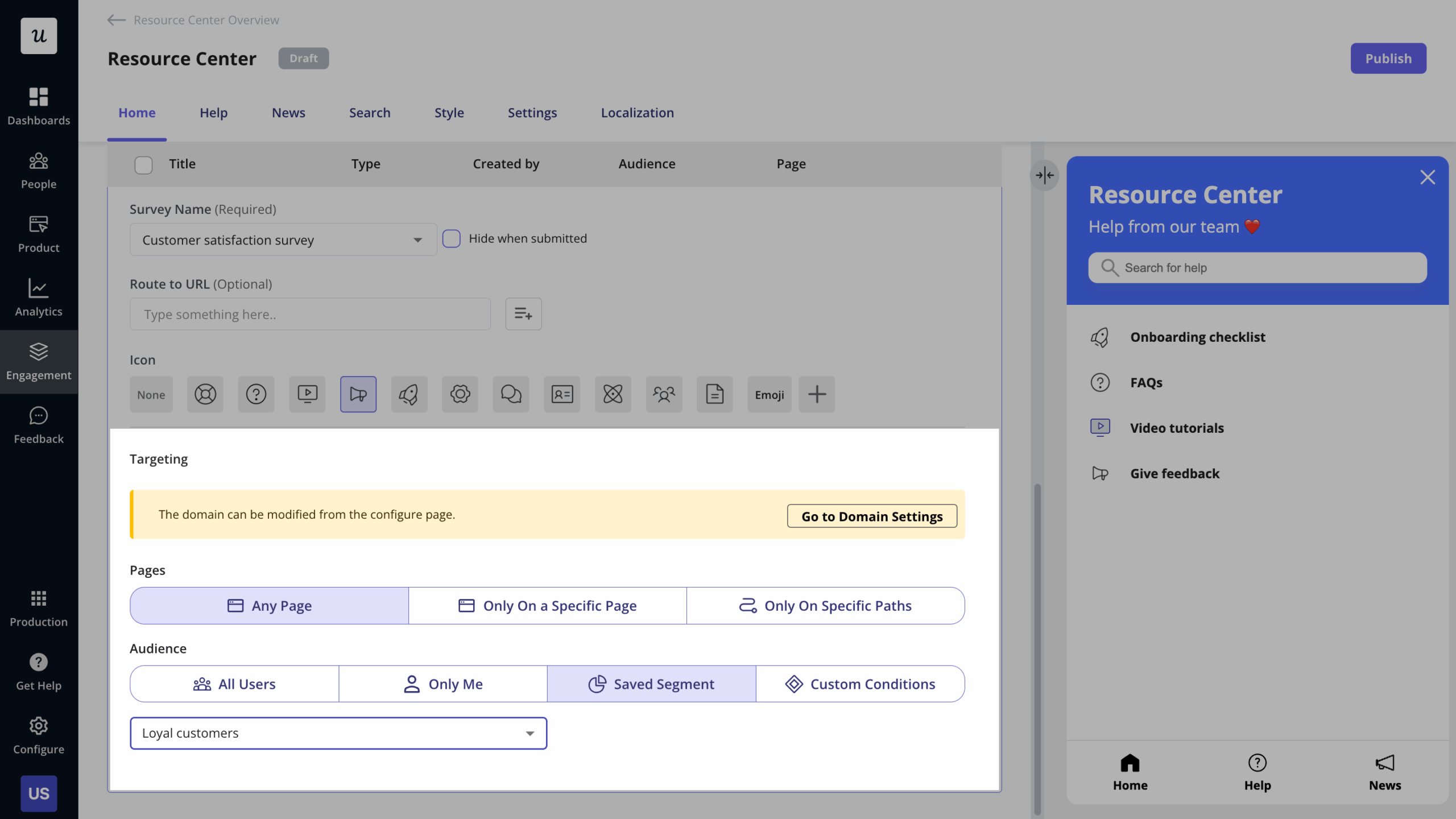This screenshot has height=819, width=1456.
Task: Open Video tutorials in the Resource Center panel
Action: coord(1177,428)
